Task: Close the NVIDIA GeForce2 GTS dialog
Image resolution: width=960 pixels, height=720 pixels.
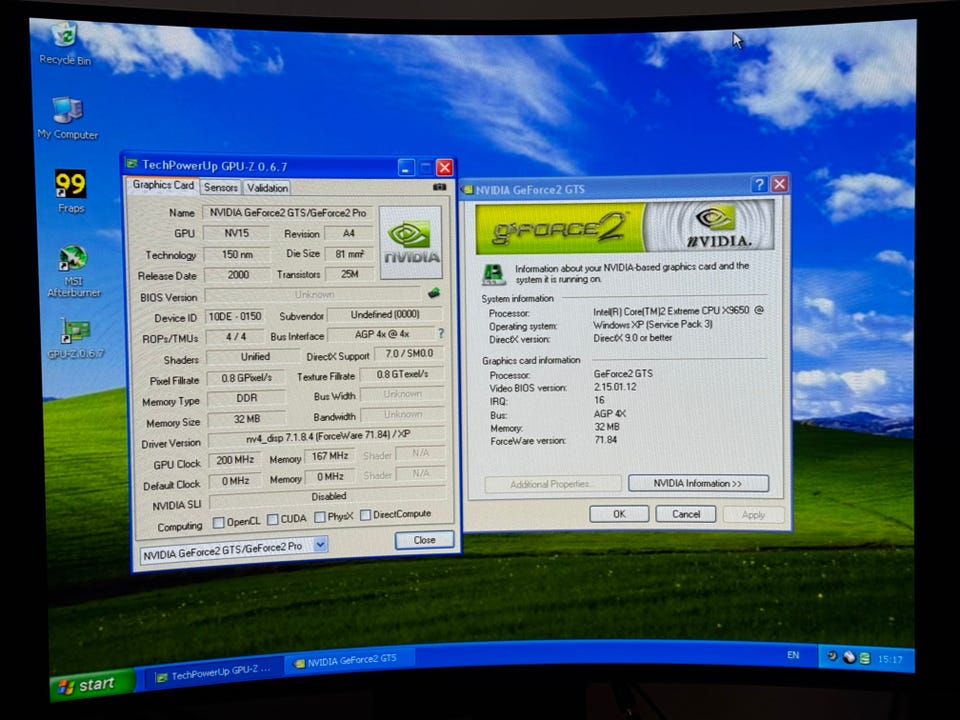Action: [779, 184]
